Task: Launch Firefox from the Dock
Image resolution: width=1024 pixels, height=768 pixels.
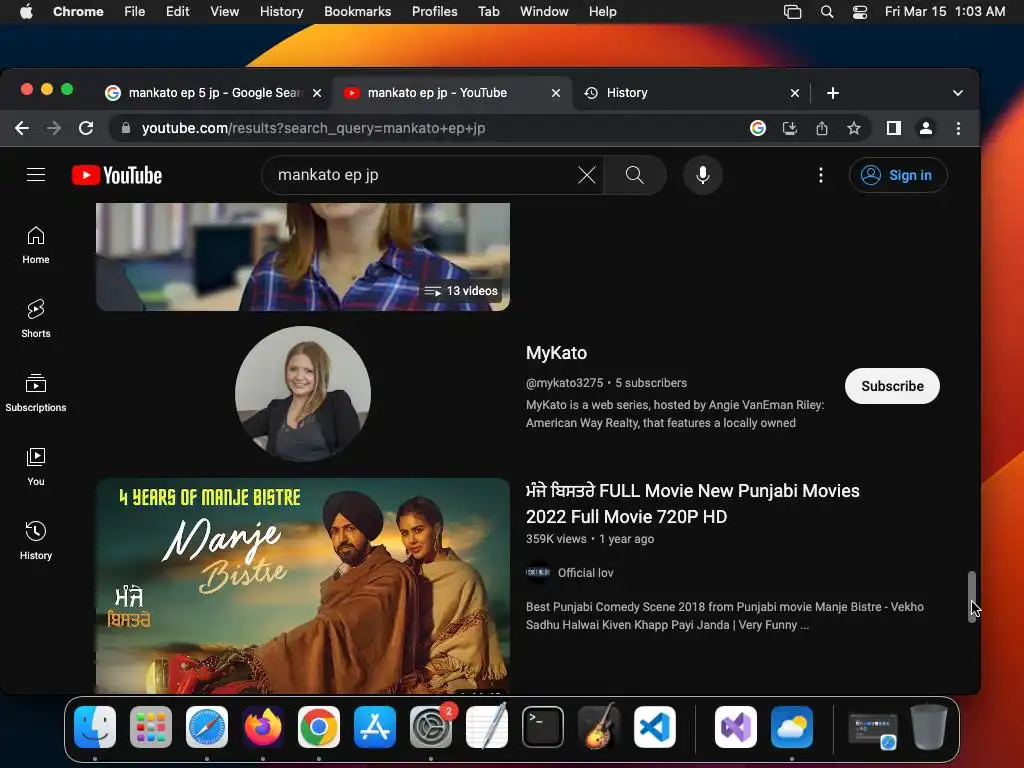Action: tap(263, 727)
